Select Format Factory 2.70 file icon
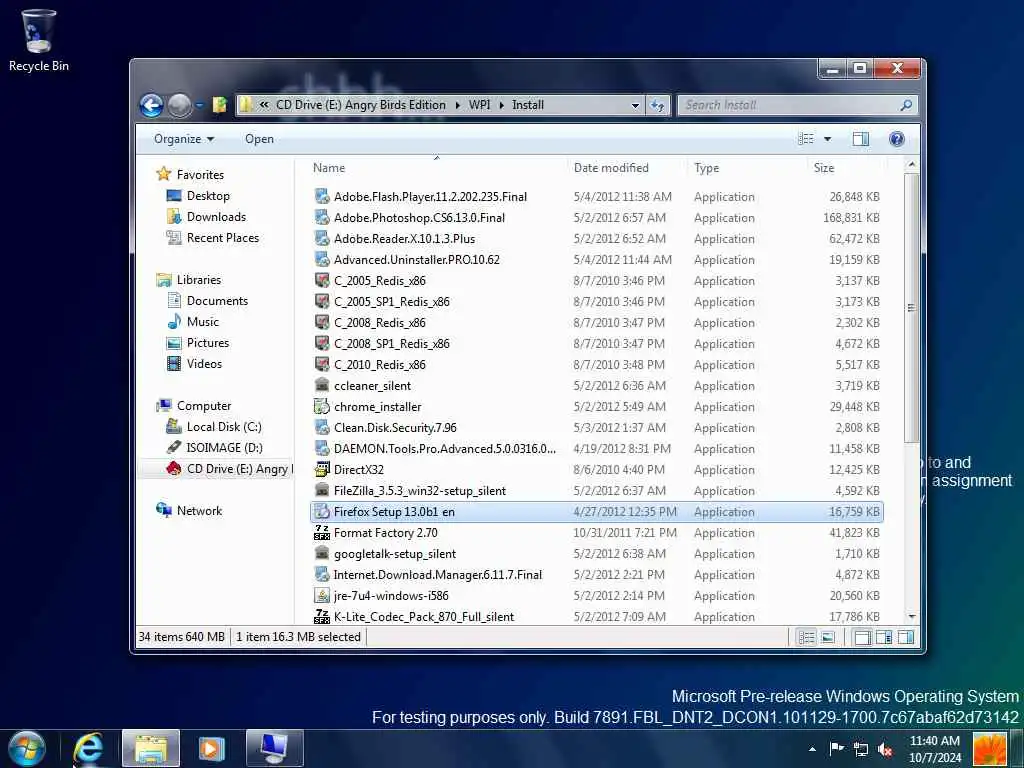The image size is (1024, 768). (322, 533)
